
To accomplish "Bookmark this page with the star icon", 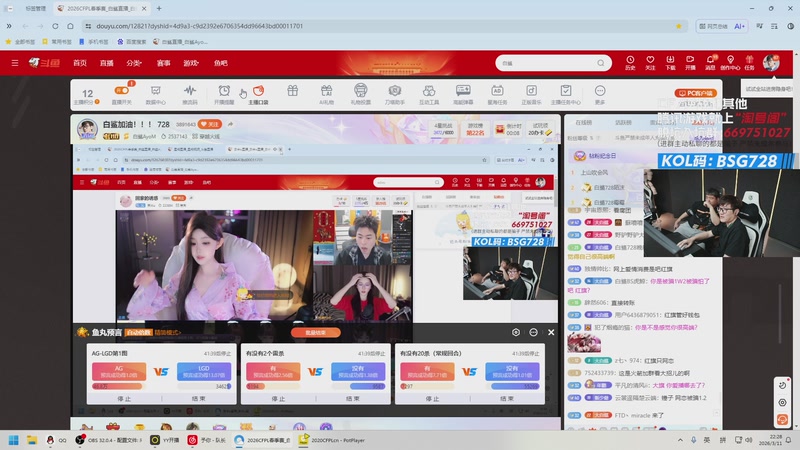I will point(679,26).
